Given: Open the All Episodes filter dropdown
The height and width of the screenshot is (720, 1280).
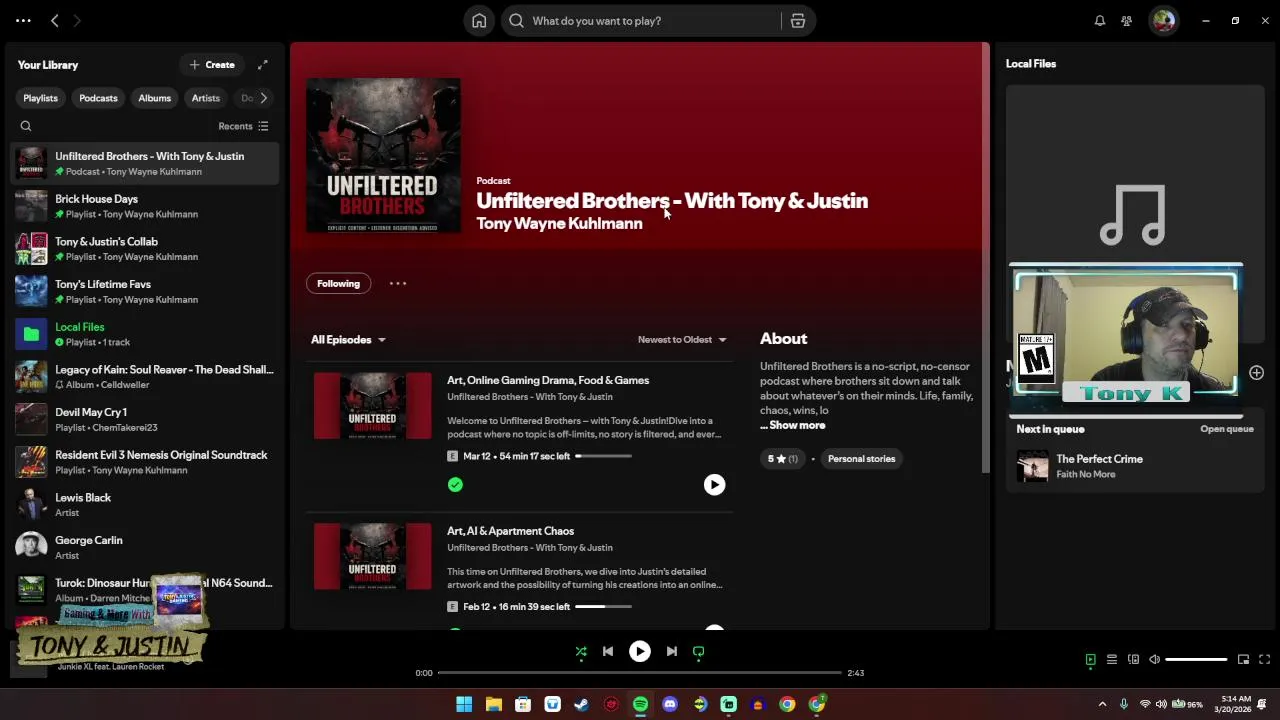Looking at the screenshot, I should click(348, 340).
